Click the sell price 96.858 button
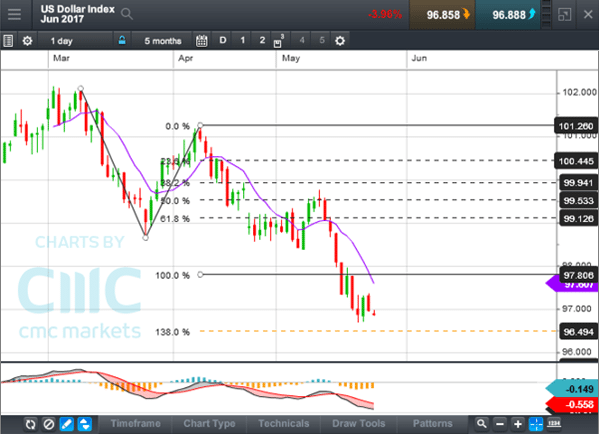The width and height of the screenshot is (599, 434). (442, 15)
